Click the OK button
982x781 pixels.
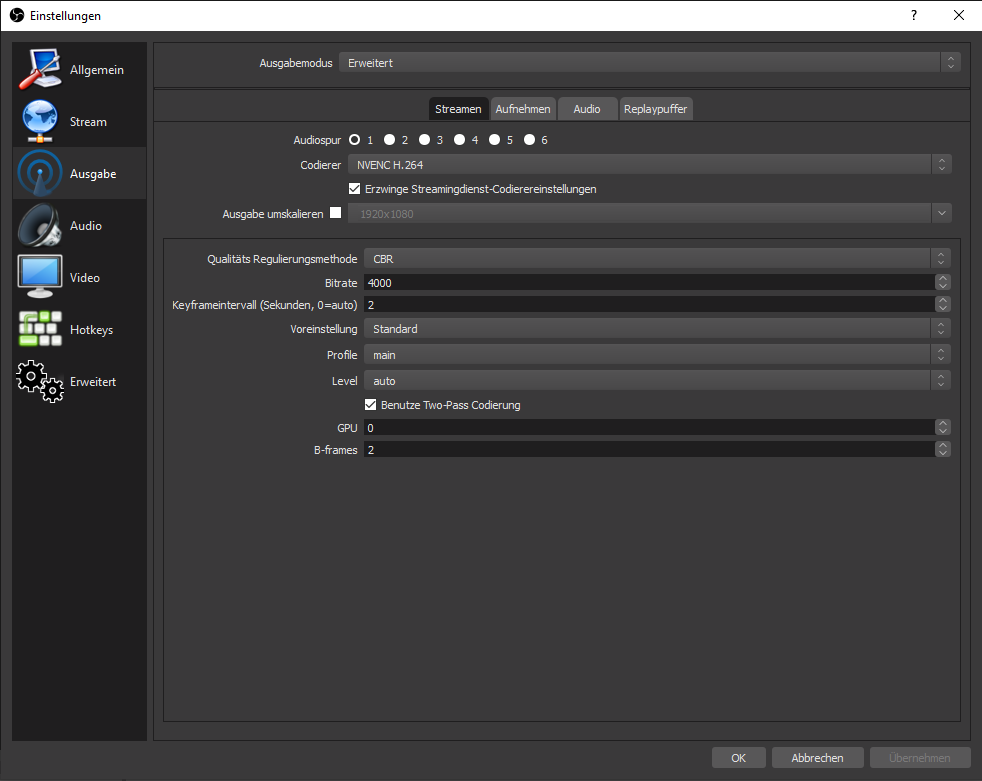tap(738, 758)
